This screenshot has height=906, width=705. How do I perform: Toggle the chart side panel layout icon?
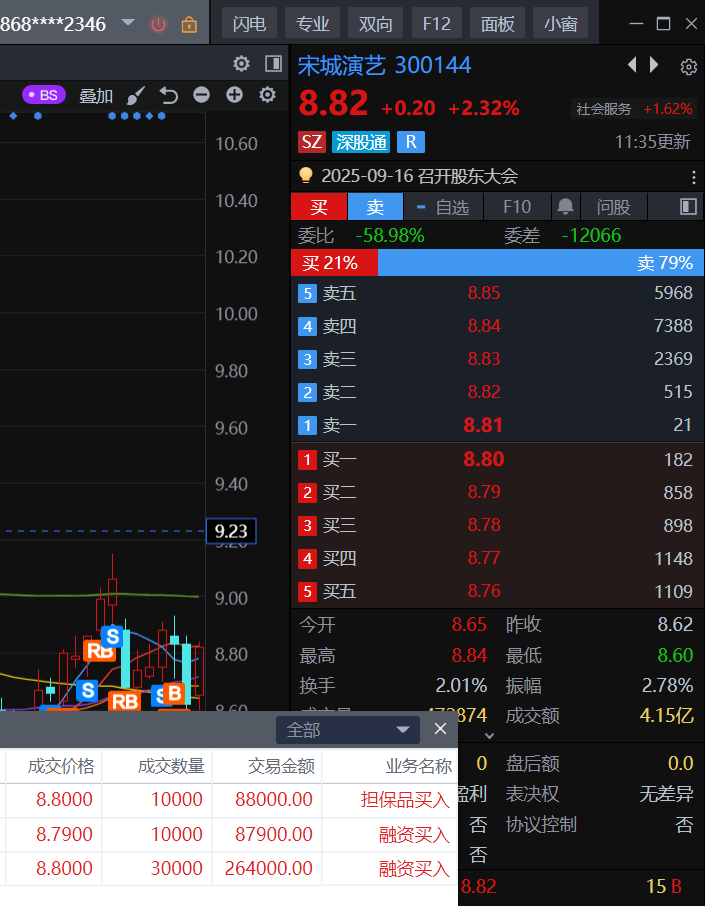tap(273, 64)
